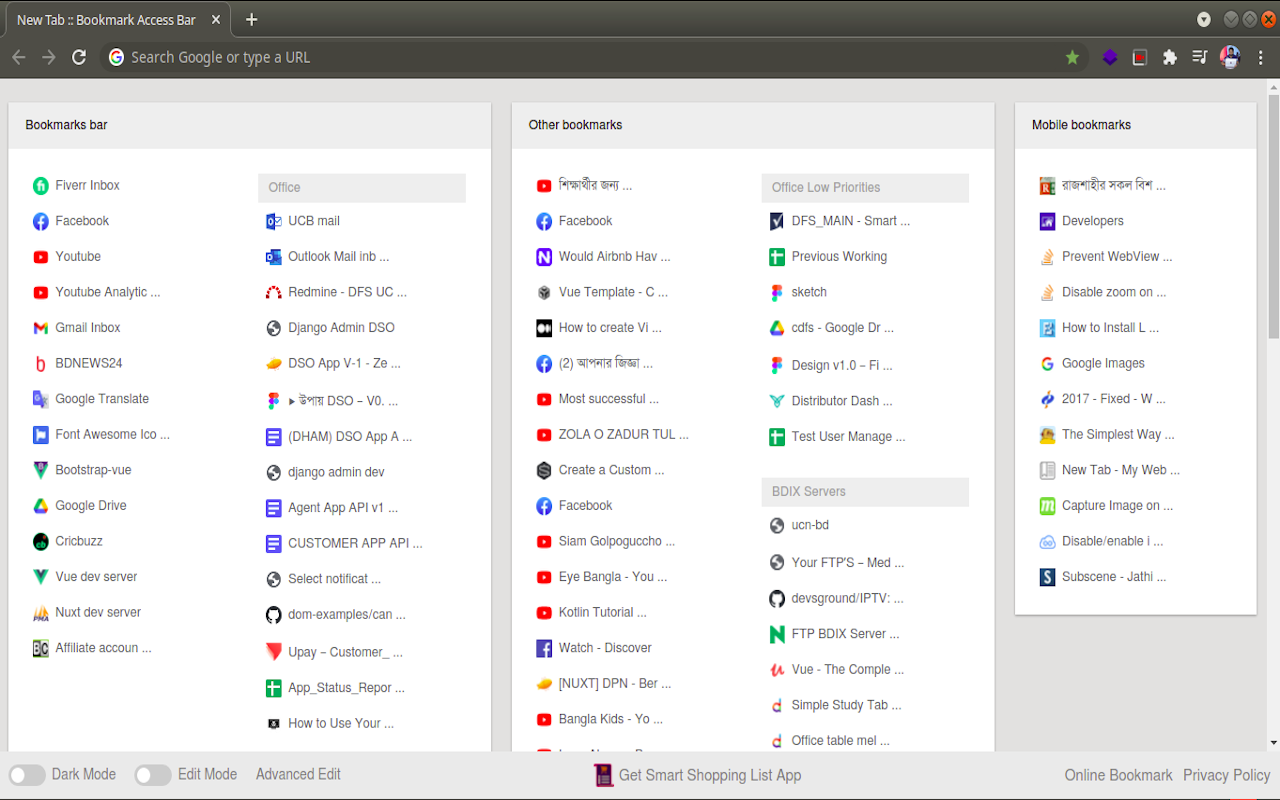Click the Font Awesome flag icon
The image size is (1280, 800).
point(41,435)
